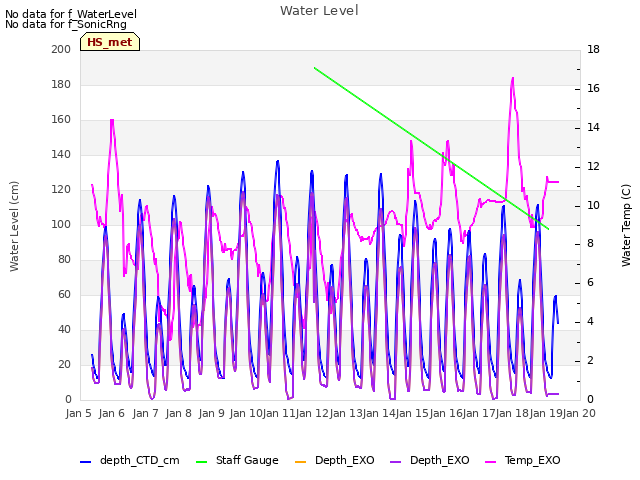
Task: Click the magenta Temp_EXO legend swatch
Action: 490,462
